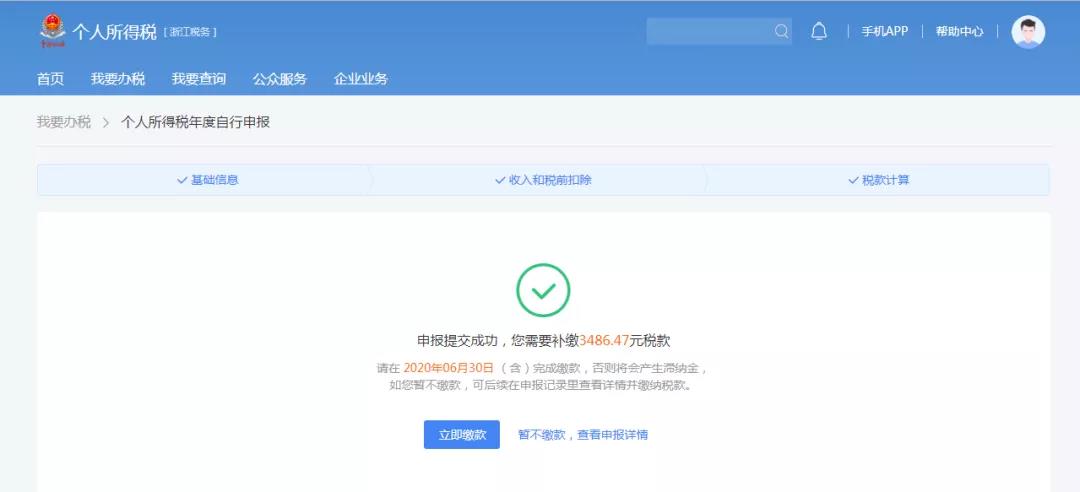Select the 收入和税前扣除 step
The image size is (1080, 492).
tap(543, 180)
